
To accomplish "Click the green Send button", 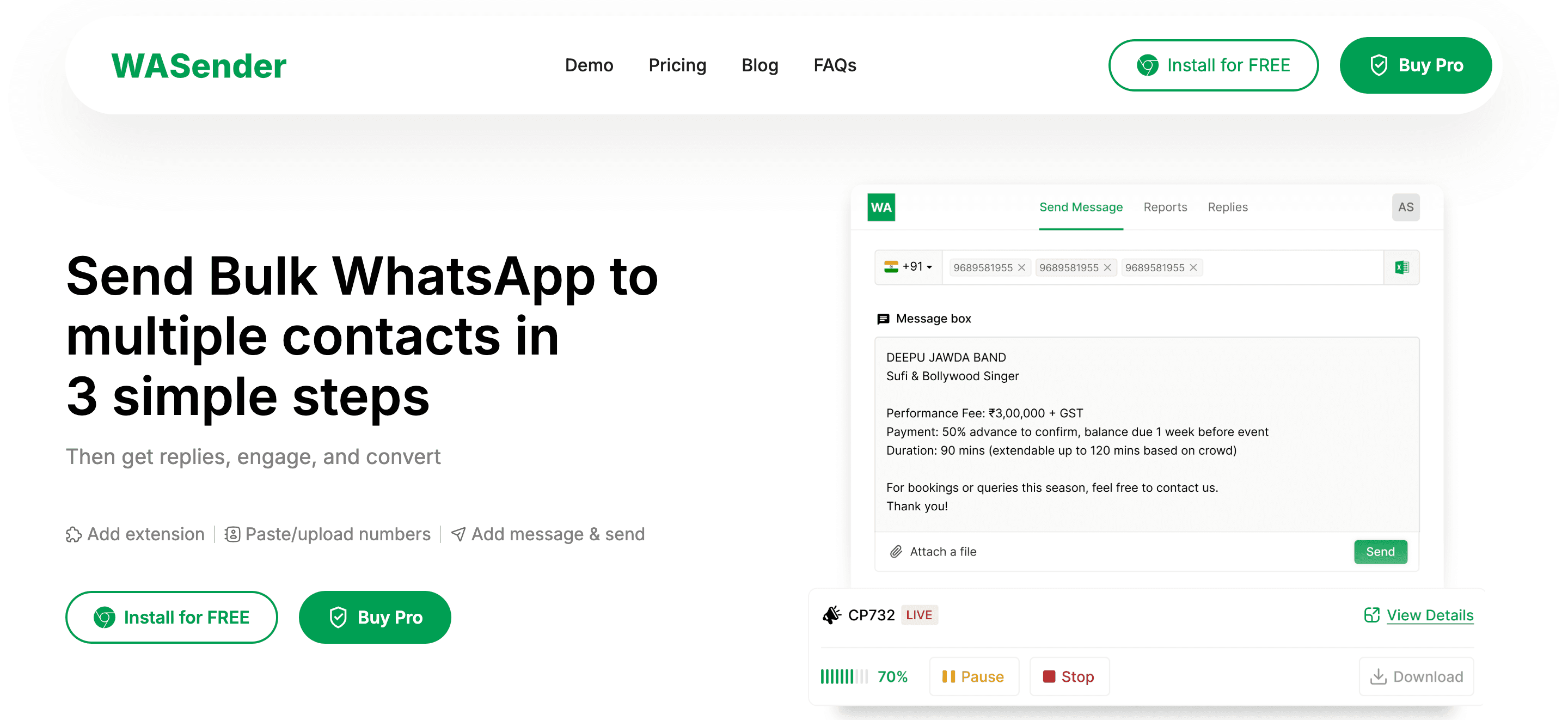I will click(1380, 552).
